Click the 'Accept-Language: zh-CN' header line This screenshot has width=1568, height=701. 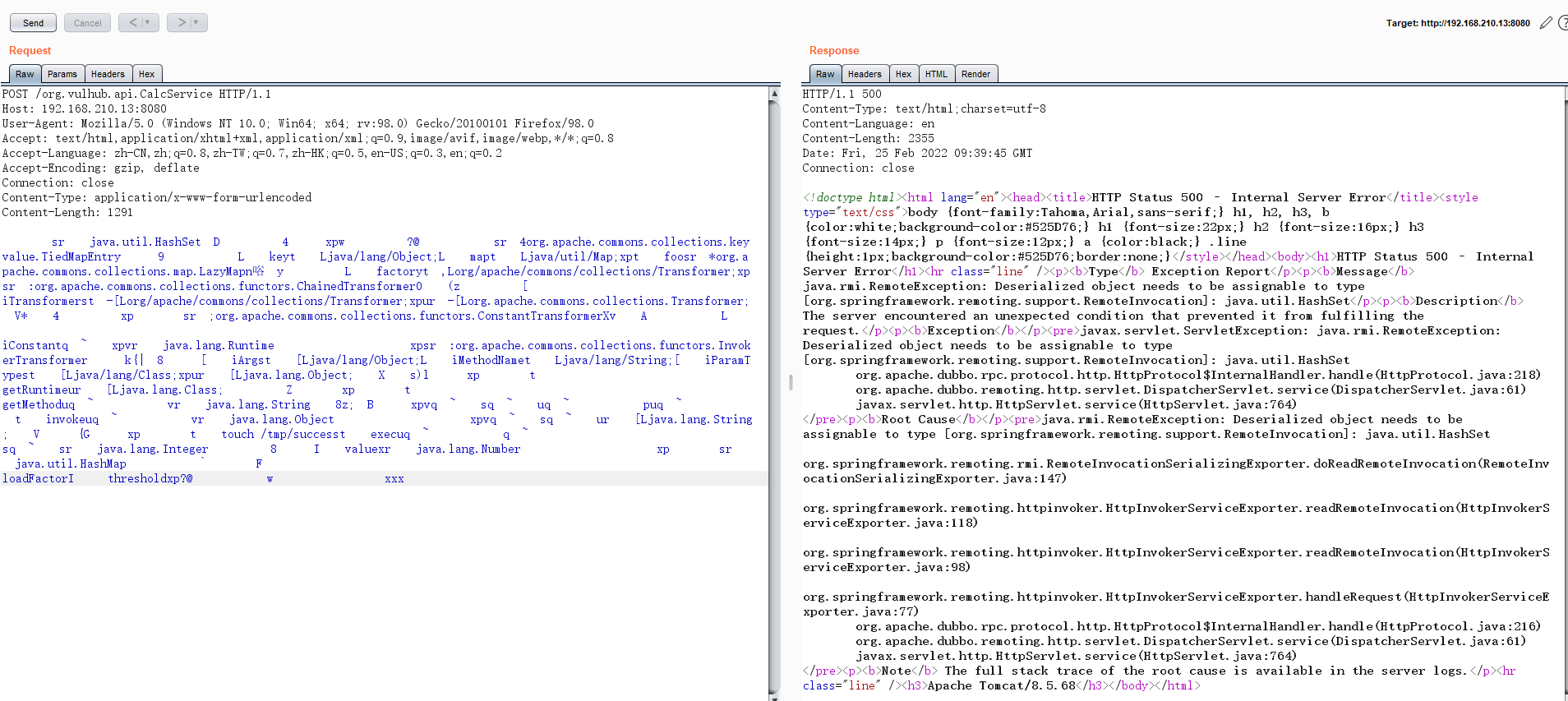click(x=251, y=153)
